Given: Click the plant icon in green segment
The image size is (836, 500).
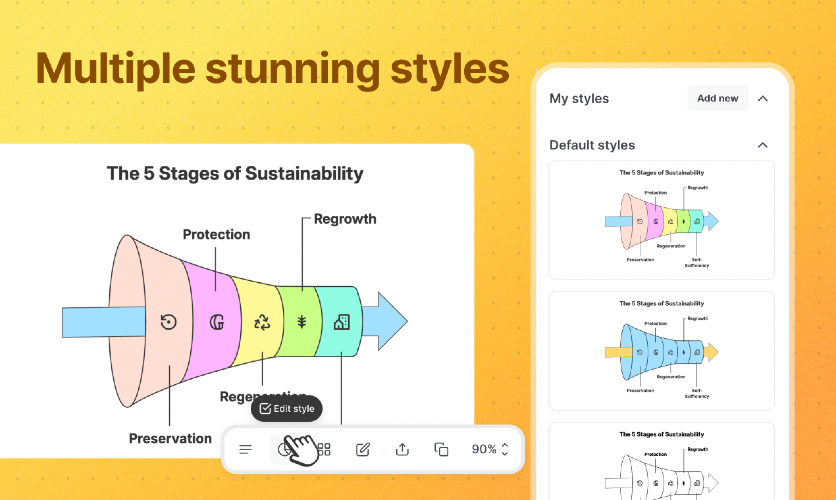Looking at the screenshot, I should [302, 321].
